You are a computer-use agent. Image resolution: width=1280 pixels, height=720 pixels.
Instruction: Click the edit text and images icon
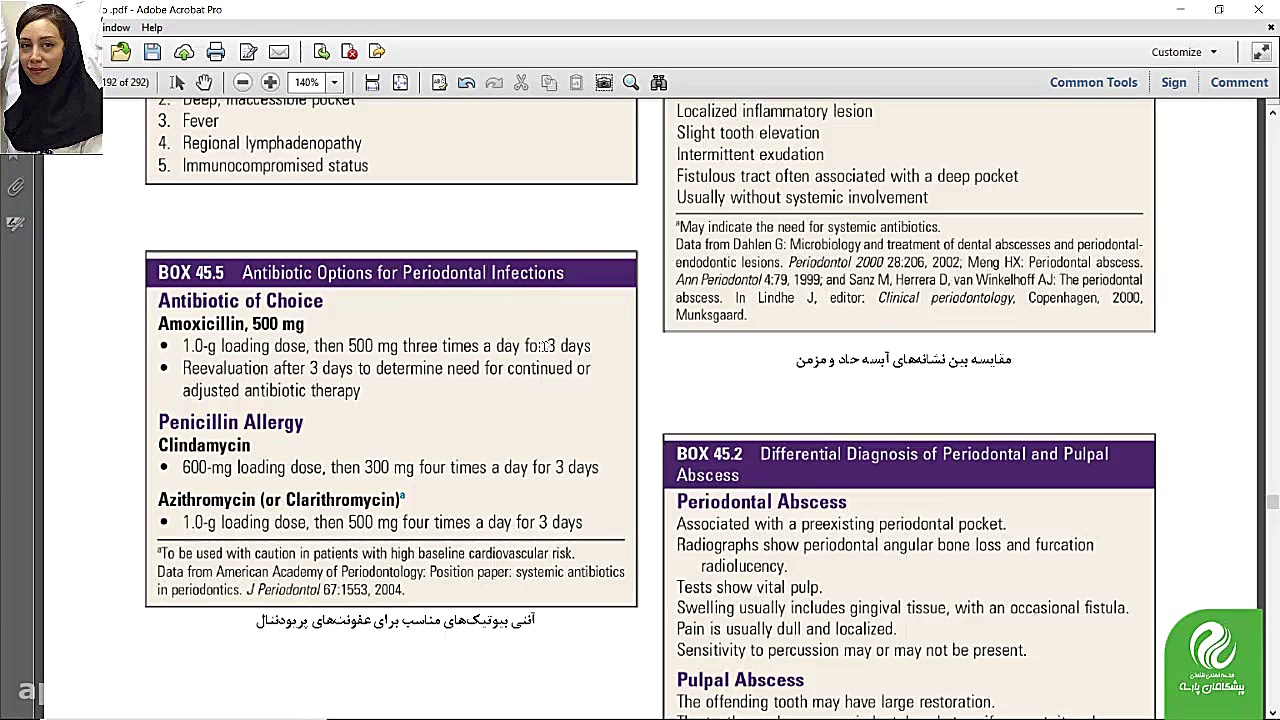click(x=439, y=83)
